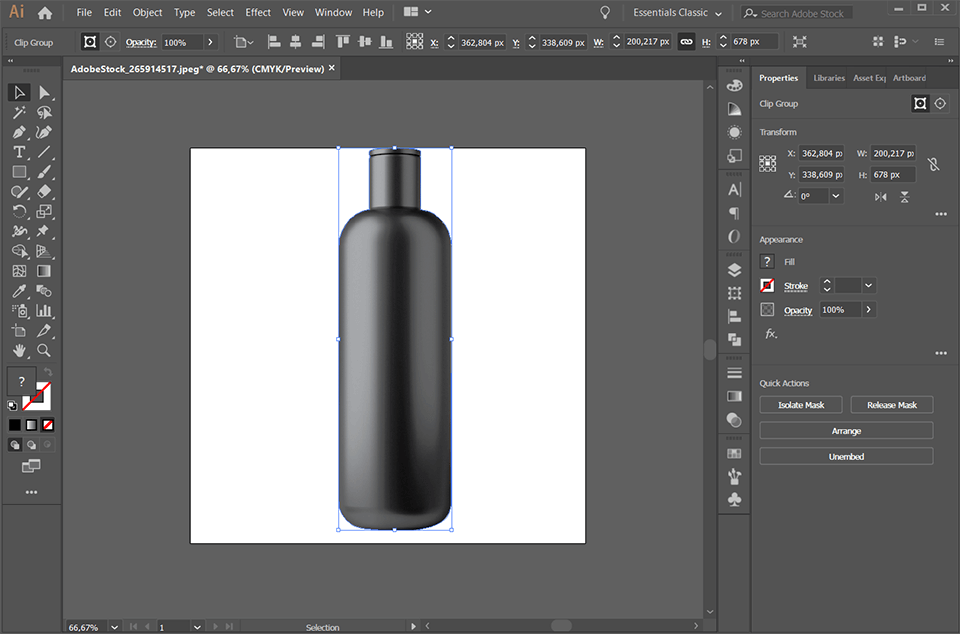This screenshot has height=634, width=960.
Task: Select the Hand tool
Action: pos(18,351)
